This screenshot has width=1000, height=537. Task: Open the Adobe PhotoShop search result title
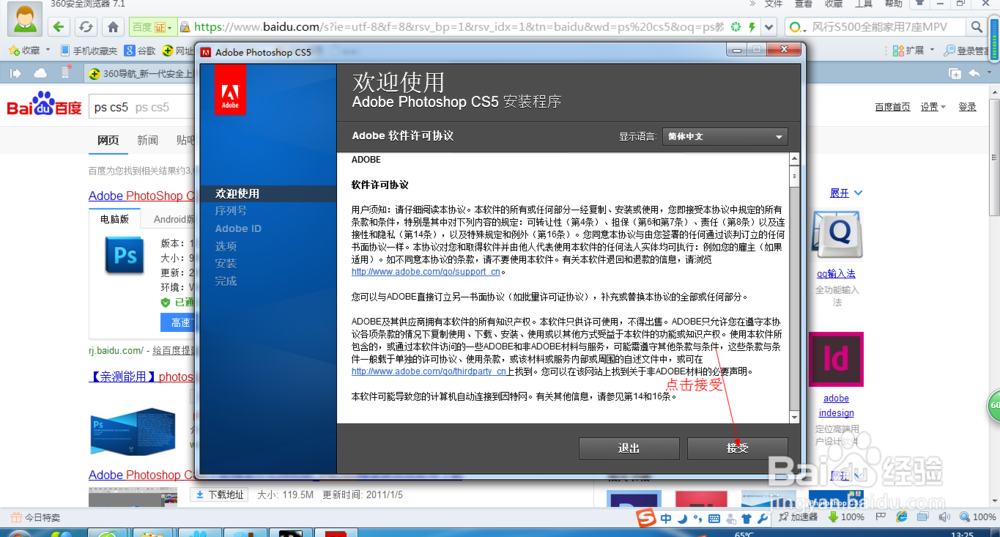pos(141,196)
